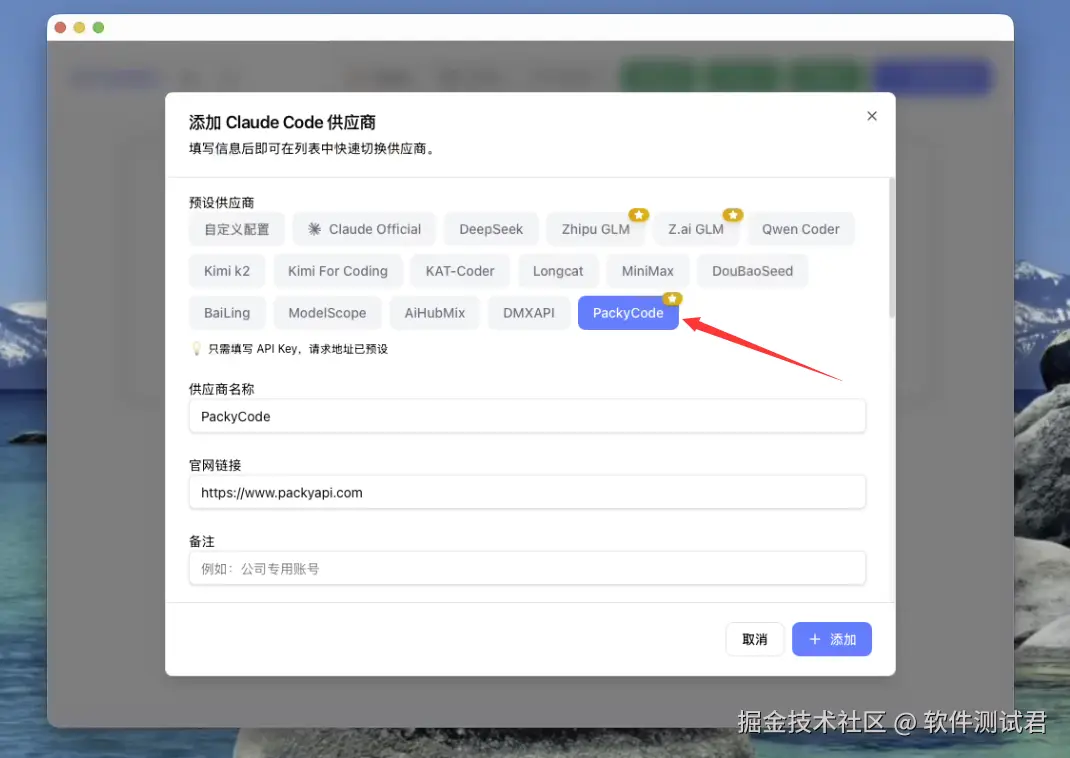This screenshot has height=758, width=1070.
Task: Select the AiHubMix preset
Action: point(434,313)
